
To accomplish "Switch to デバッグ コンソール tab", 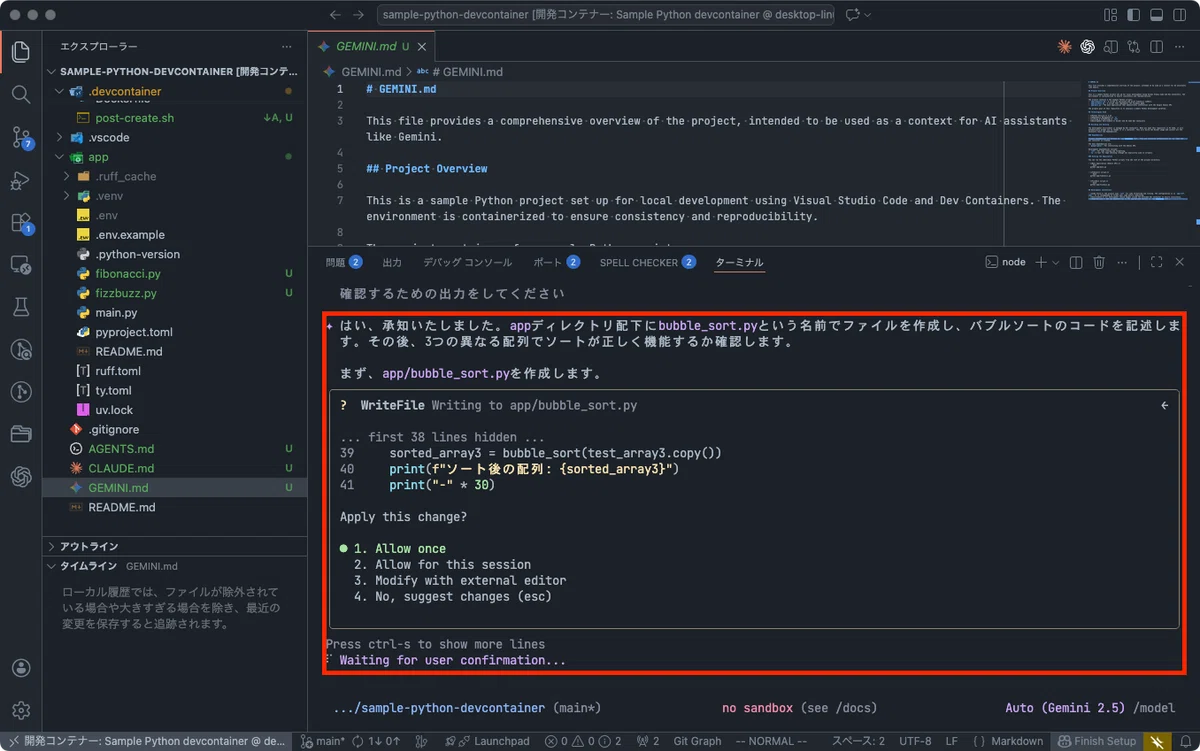I will click(467, 262).
